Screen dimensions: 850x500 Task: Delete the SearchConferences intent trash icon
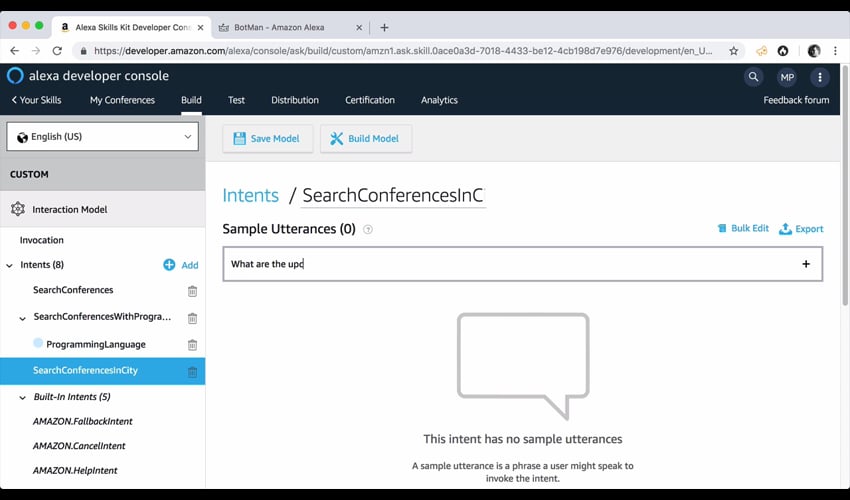[x=192, y=291]
